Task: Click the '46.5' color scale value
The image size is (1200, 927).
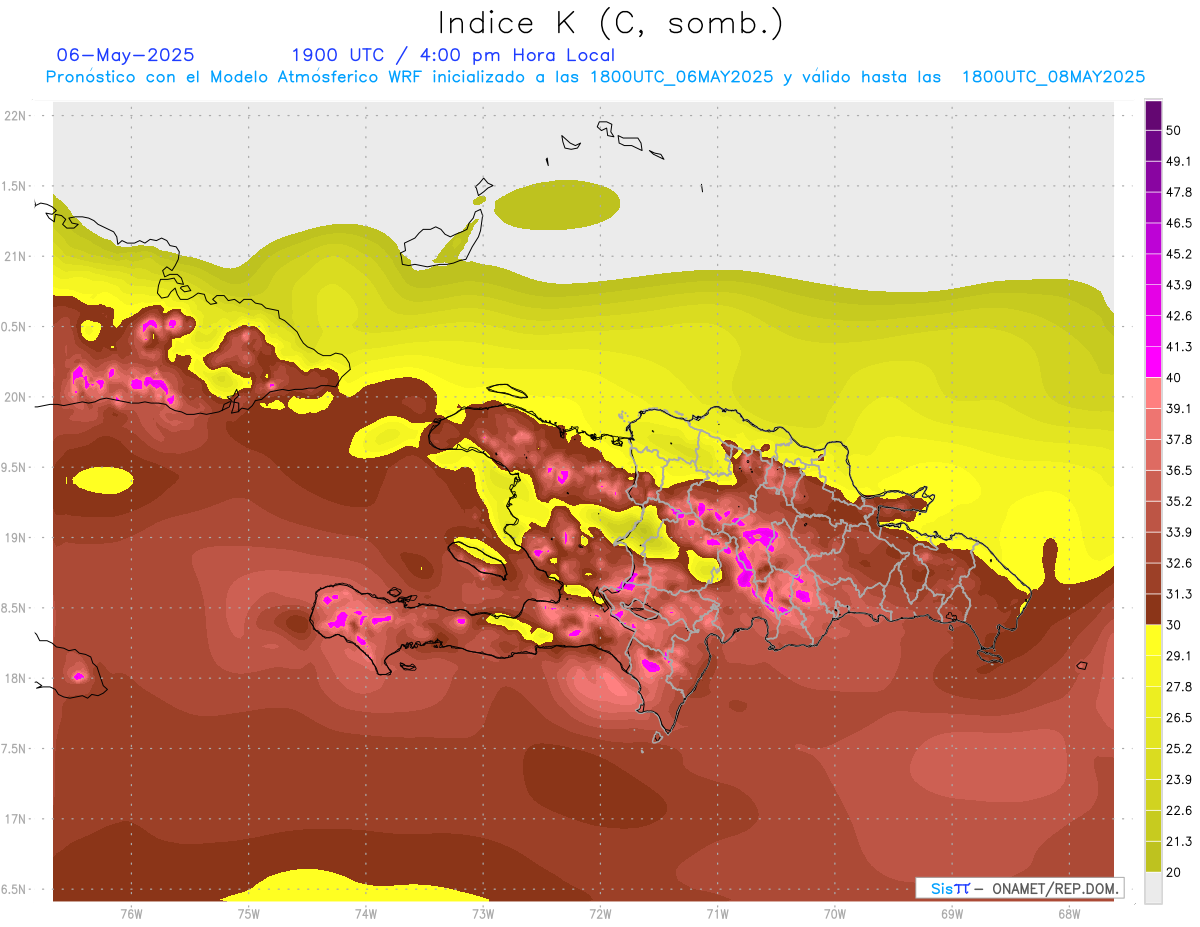Action: [1180, 223]
